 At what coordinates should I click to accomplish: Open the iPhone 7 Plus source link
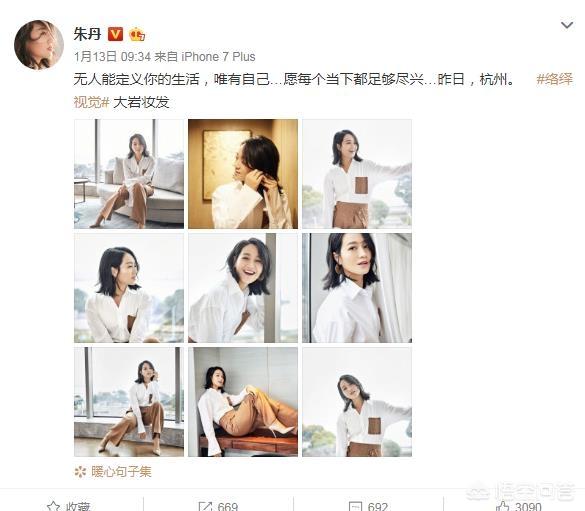(x=218, y=57)
